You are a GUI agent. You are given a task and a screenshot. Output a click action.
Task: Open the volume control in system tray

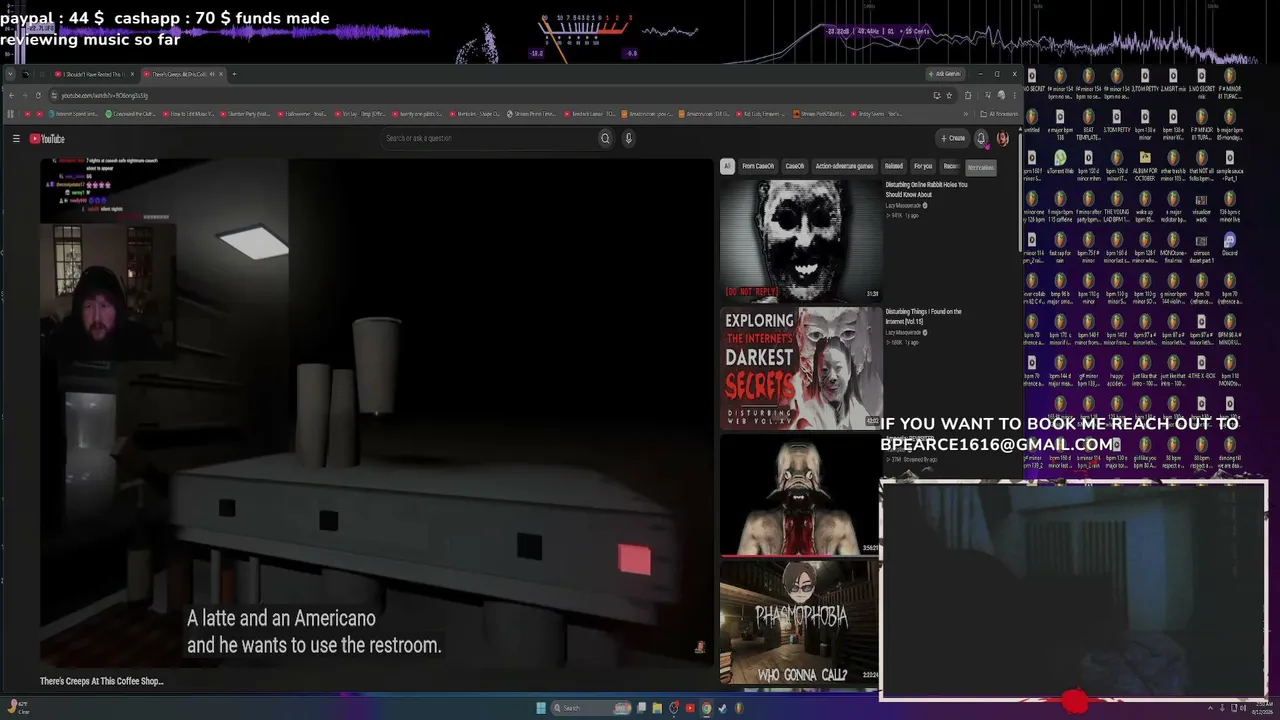coord(1241,708)
